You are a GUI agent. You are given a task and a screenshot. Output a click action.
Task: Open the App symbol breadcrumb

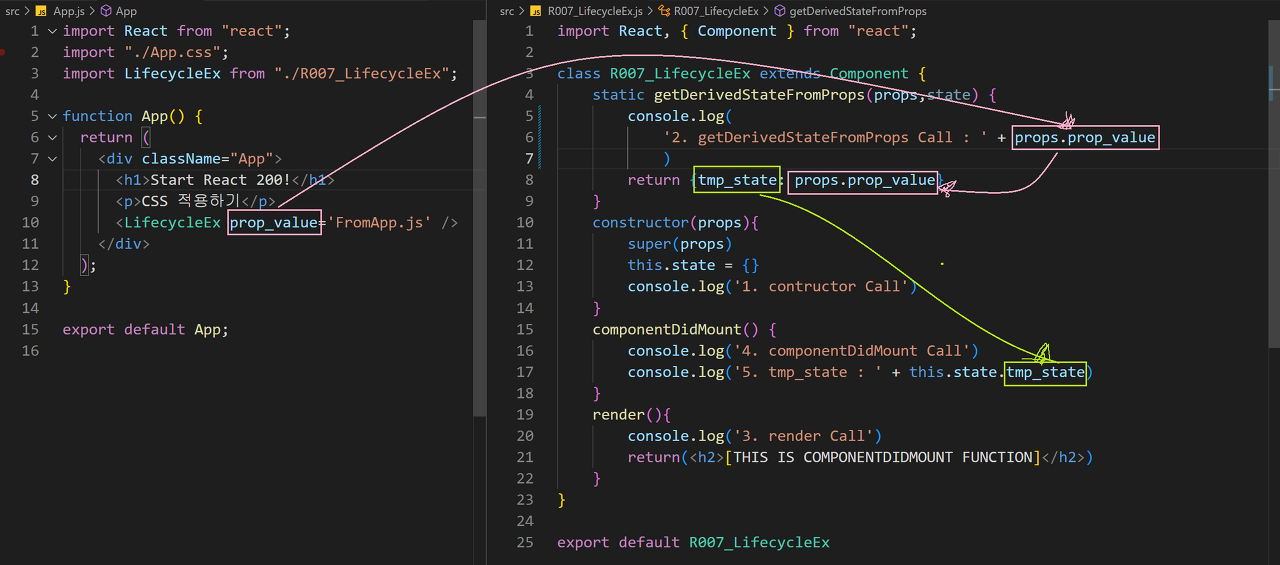coord(126,11)
